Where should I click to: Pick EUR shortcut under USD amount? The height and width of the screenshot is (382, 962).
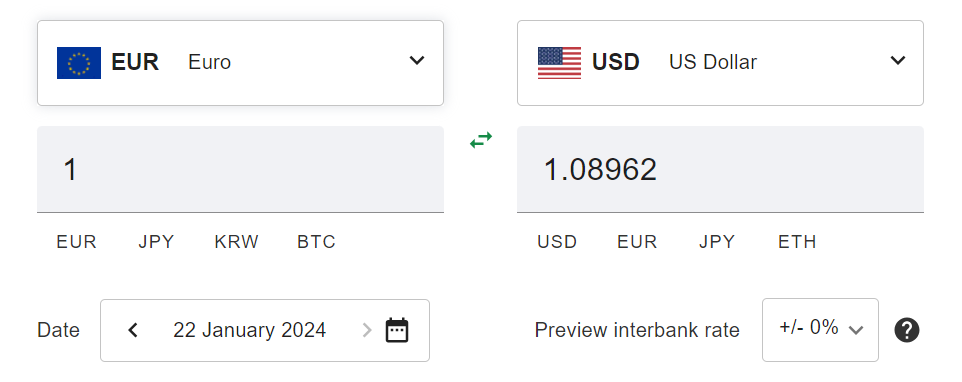click(637, 242)
